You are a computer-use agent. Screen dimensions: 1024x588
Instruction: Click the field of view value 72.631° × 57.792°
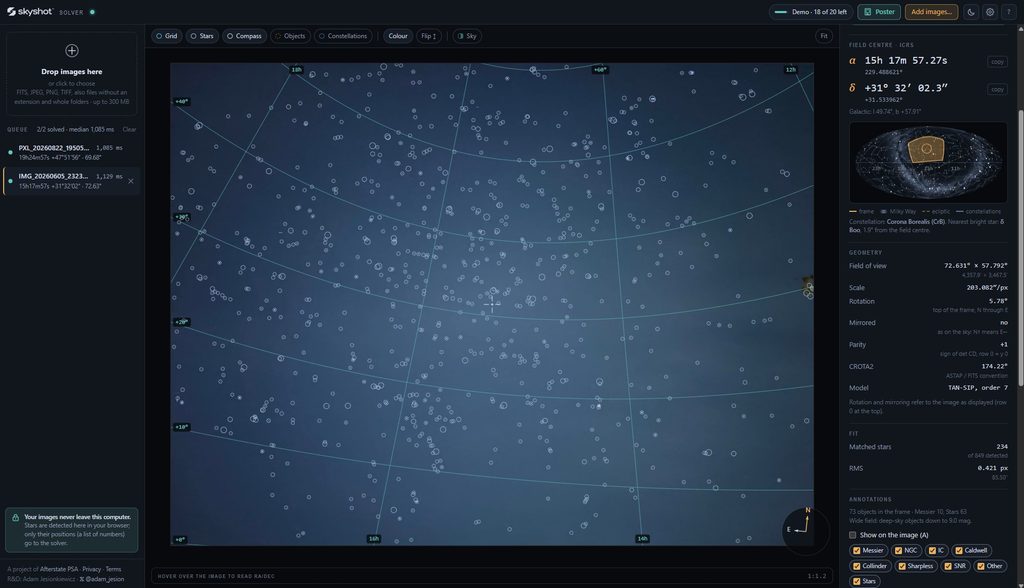point(976,266)
